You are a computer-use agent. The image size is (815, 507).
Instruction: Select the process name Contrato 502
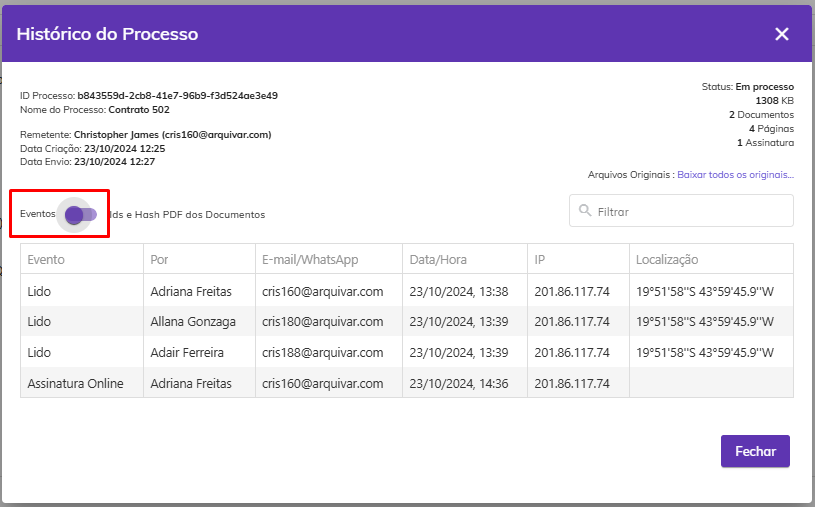pyautogui.click(x=139, y=110)
